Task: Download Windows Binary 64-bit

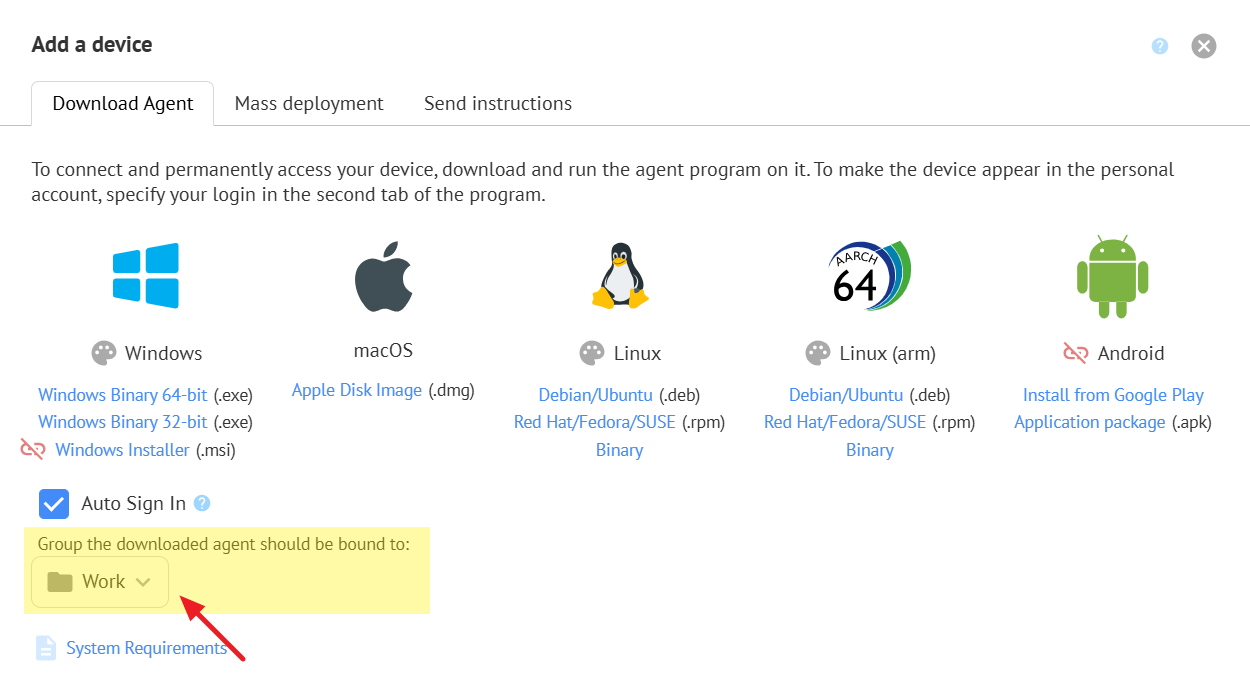Action: pos(122,395)
